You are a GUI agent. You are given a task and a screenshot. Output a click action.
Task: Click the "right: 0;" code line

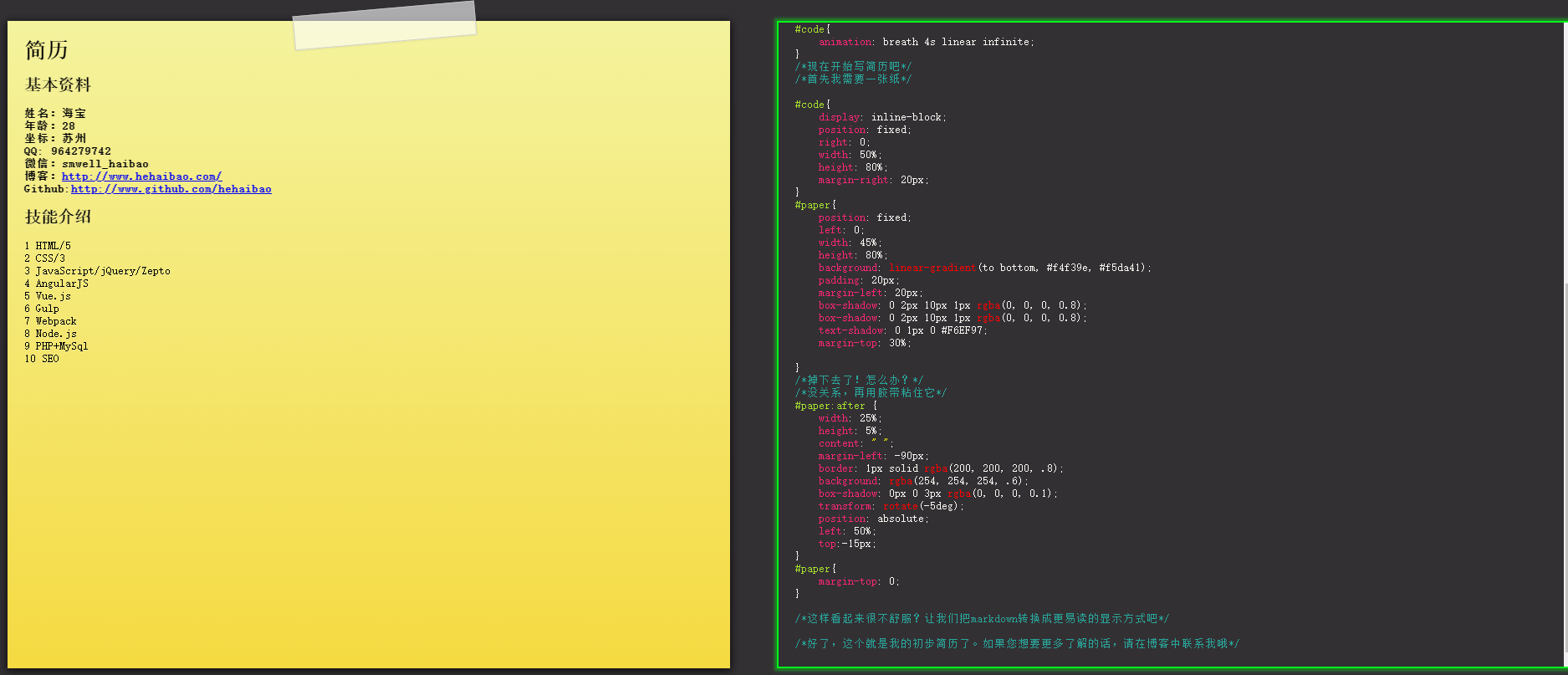845,142
